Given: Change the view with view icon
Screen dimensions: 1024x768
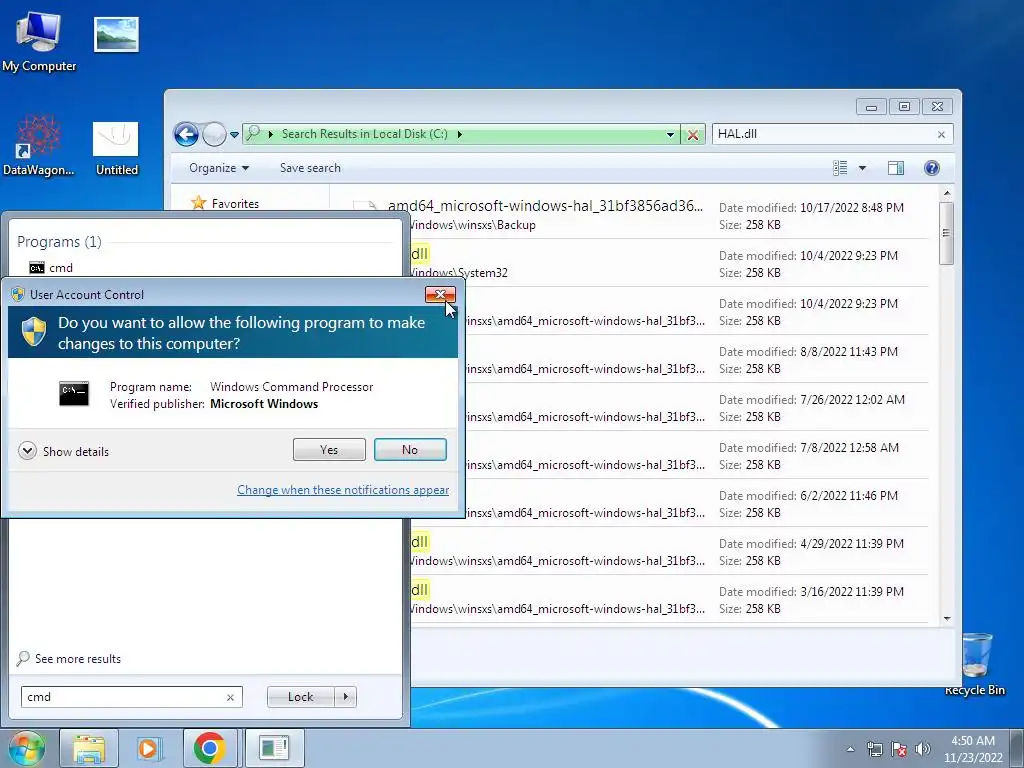Looking at the screenshot, I should tap(840, 168).
